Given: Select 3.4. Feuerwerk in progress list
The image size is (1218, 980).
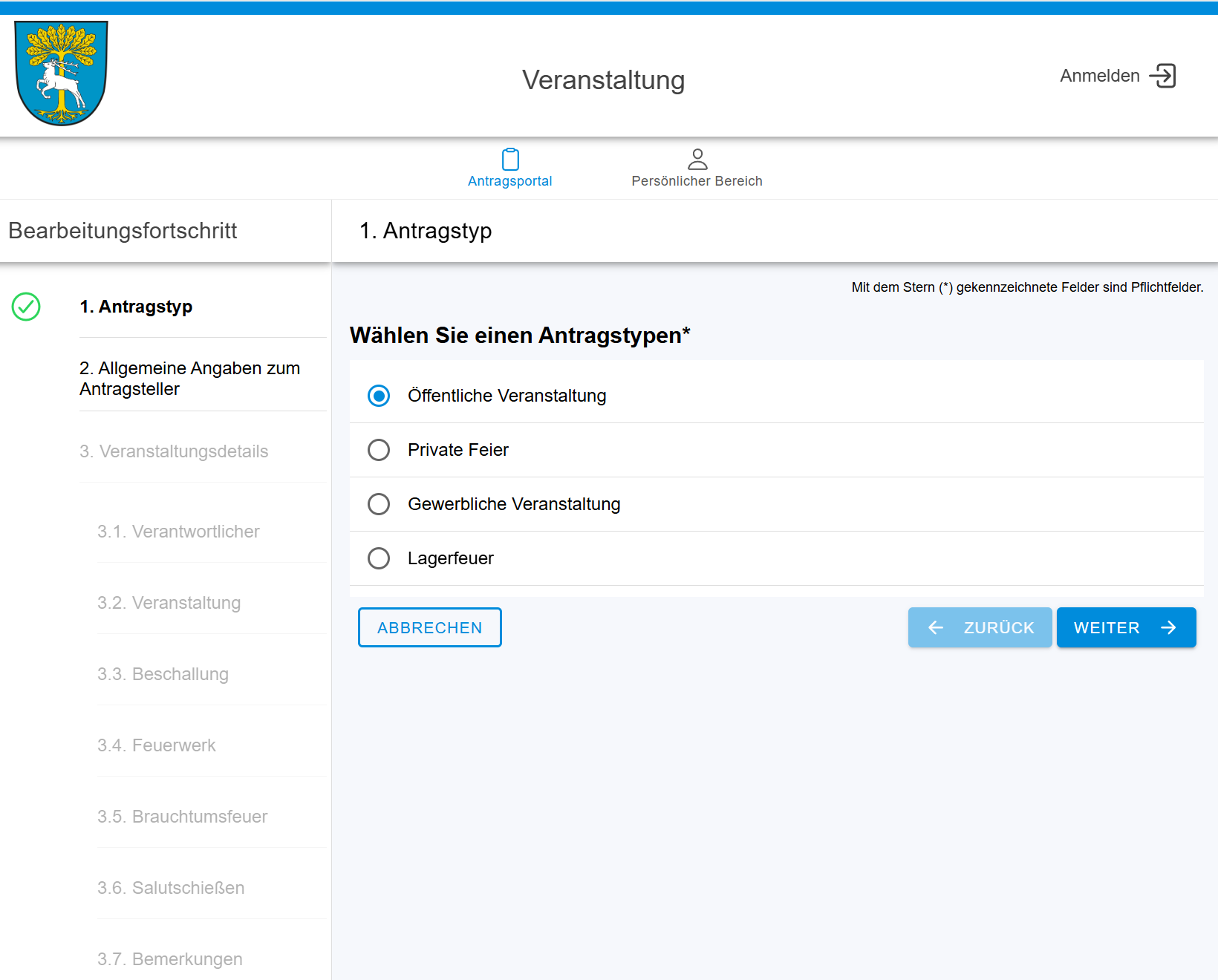Looking at the screenshot, I should click(156, 745).
